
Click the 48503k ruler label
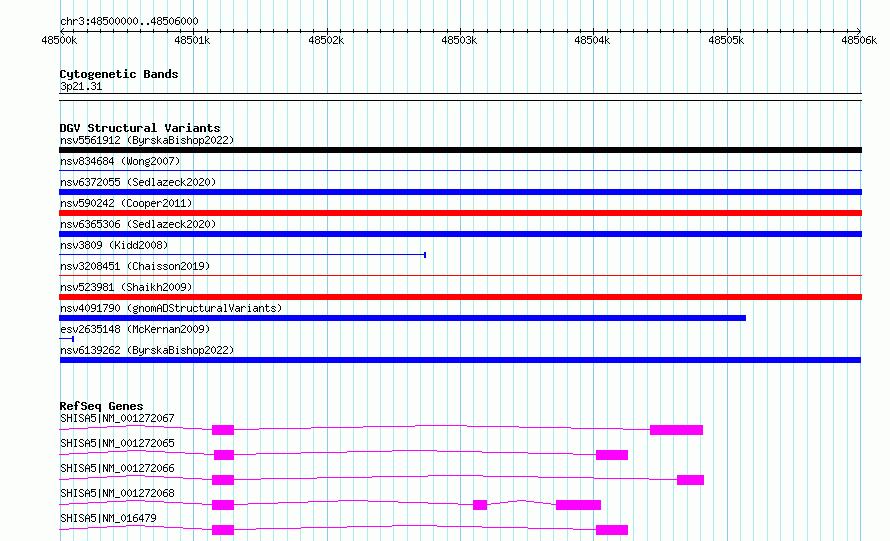tap(459, 40)
